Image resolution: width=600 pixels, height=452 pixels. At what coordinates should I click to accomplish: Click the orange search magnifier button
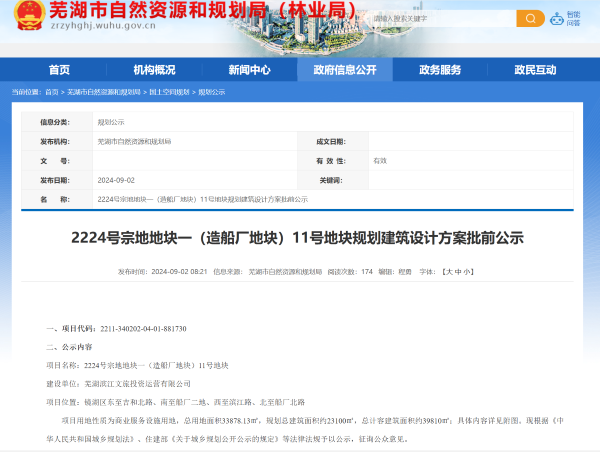point(530,18)
